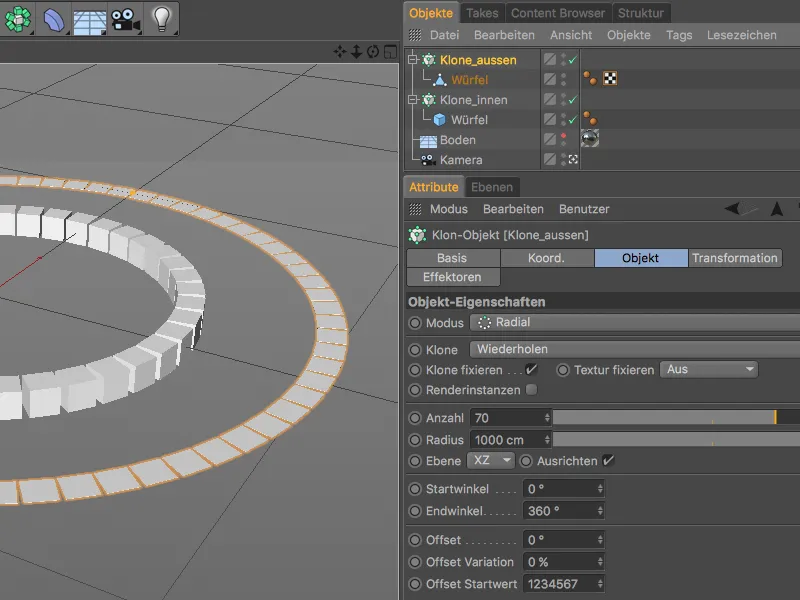Click the Klone_aussen cloner object icon
Screen dimensions: 800x600
tap(428, 60)
